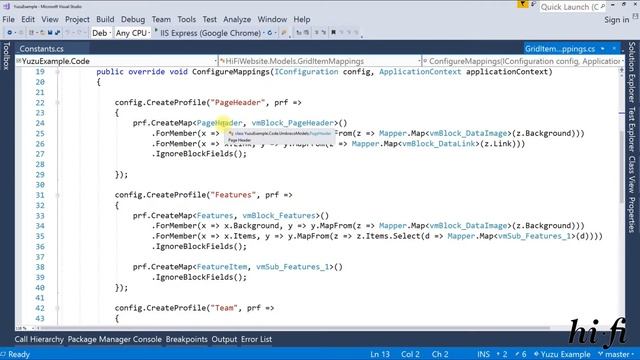640x360 pixels.
Task: Open the HiFiWebsite.Models.GridItemMappings type dropdown
Action: tap(320, 61)
